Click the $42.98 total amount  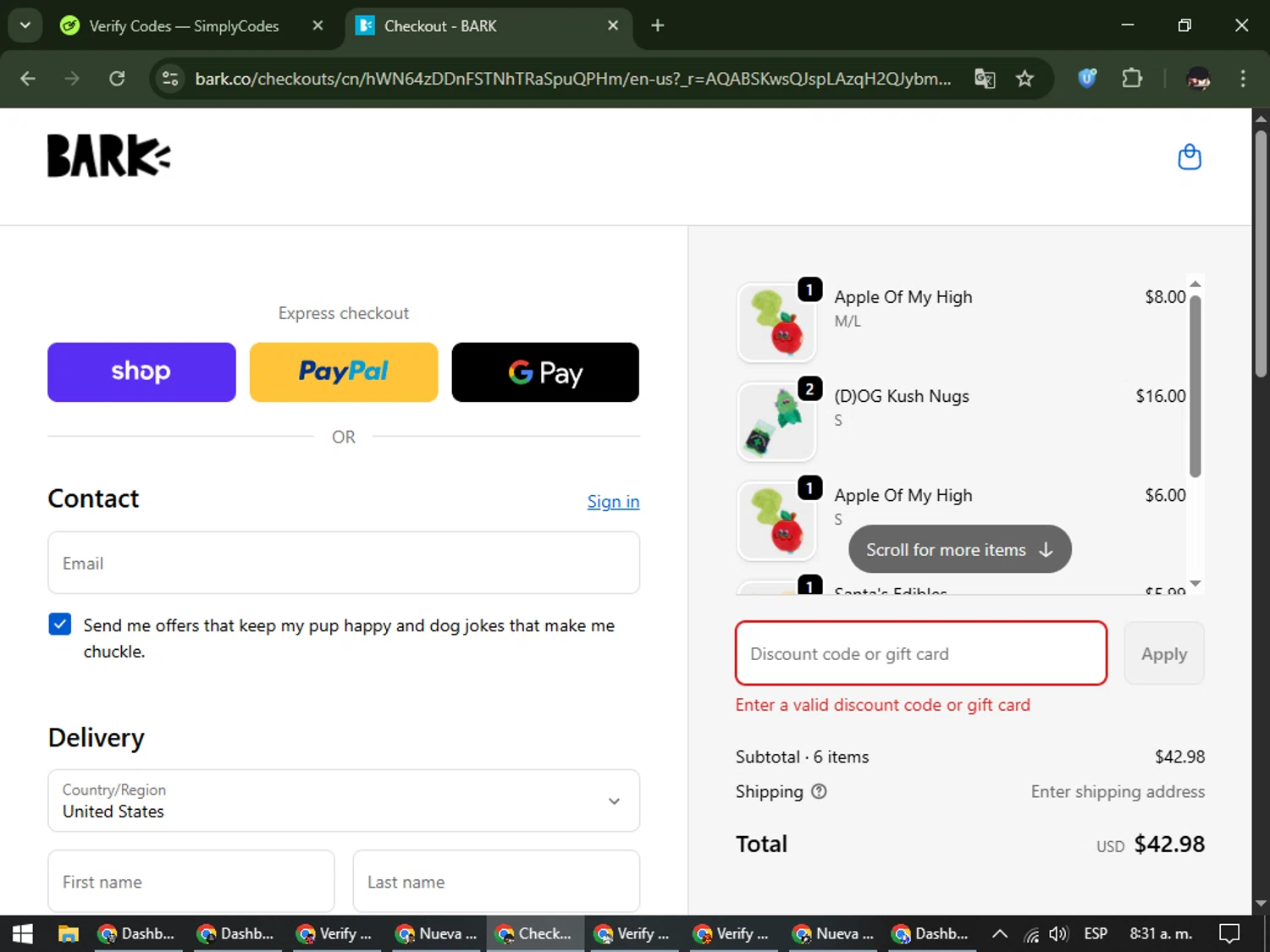point(1169,844)
